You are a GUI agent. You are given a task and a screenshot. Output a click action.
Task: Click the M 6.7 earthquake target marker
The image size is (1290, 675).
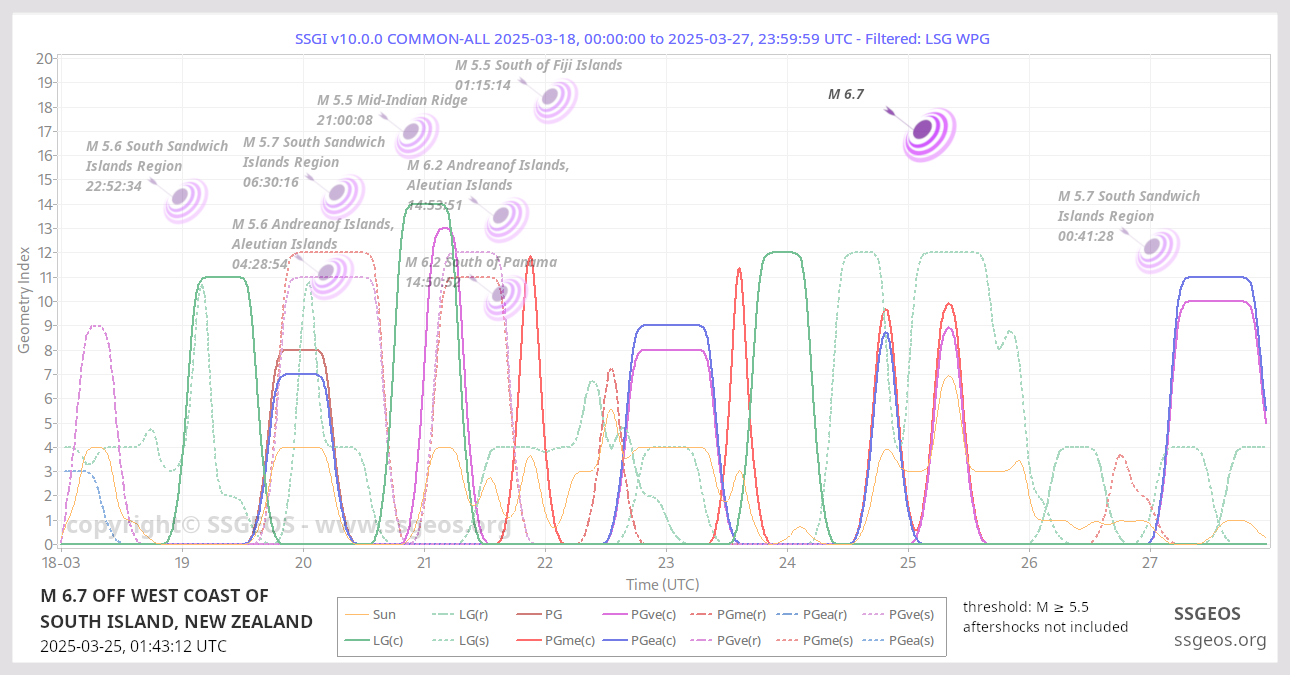929,134
